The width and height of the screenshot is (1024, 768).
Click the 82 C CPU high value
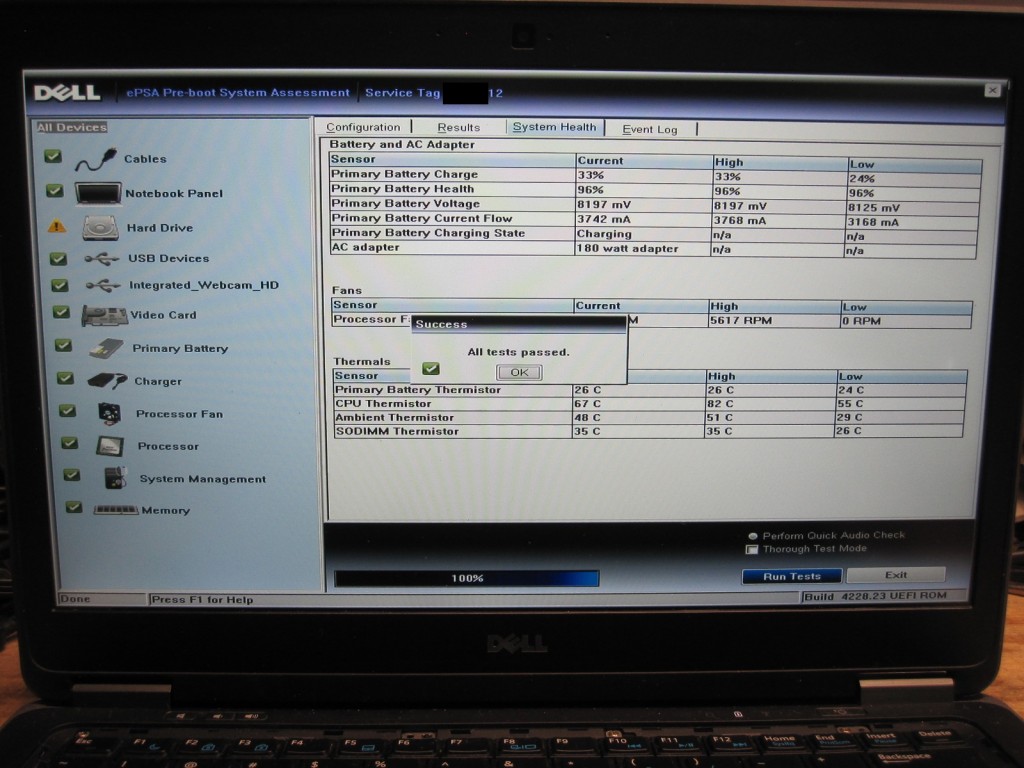[x=720, y=404]
